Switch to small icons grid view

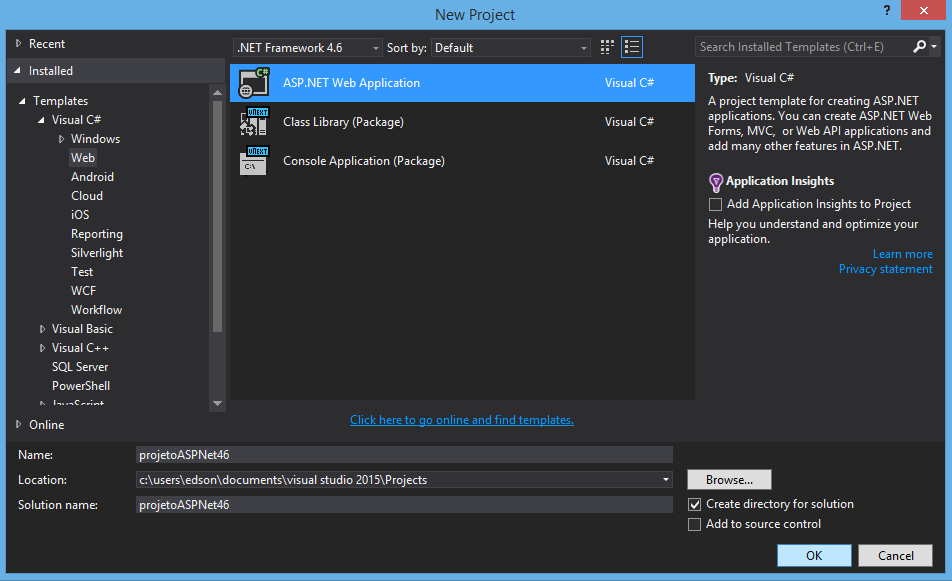(x=608, y=47)
